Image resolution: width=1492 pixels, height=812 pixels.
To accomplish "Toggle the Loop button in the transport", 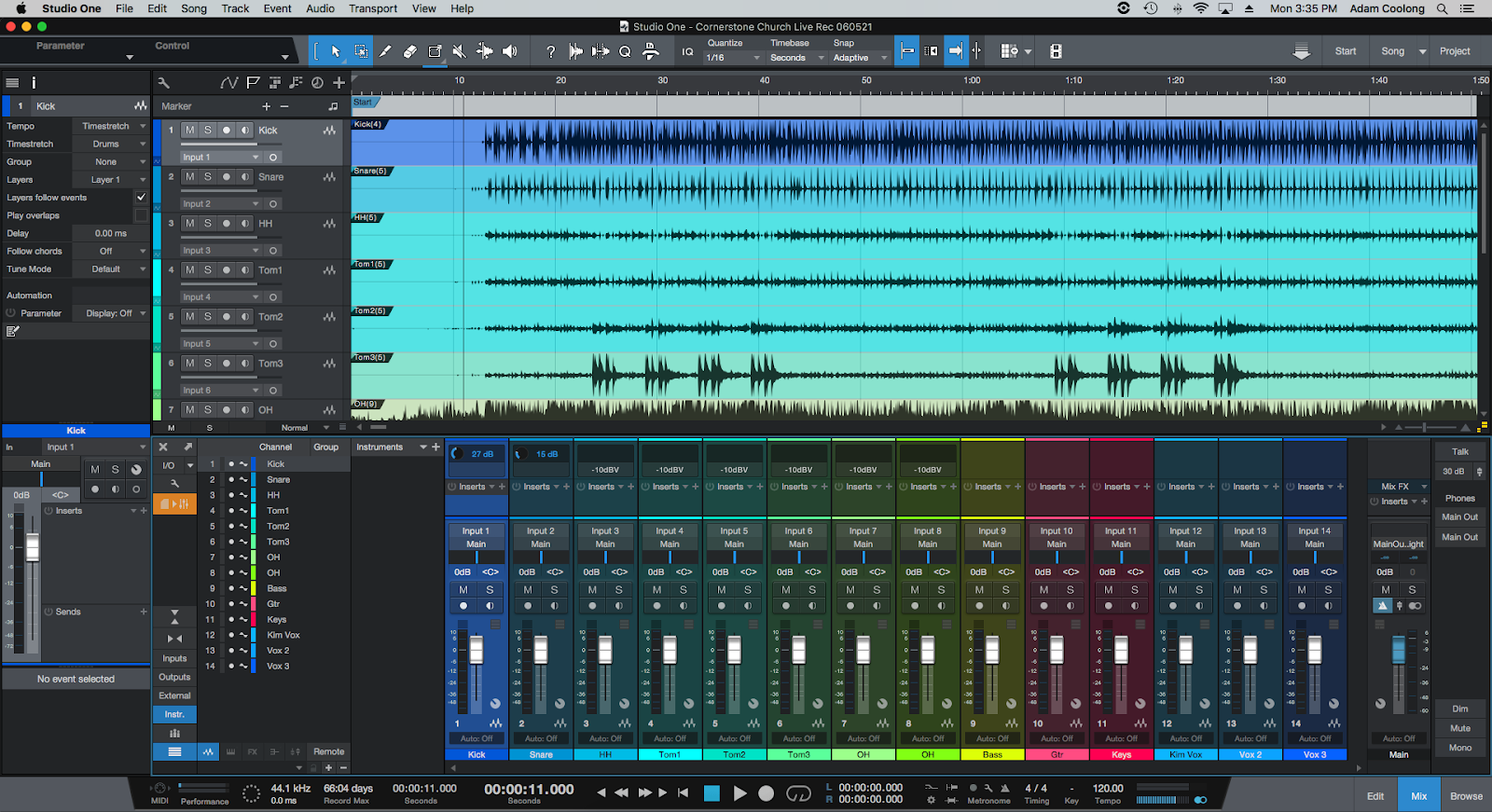I will 798,793.
